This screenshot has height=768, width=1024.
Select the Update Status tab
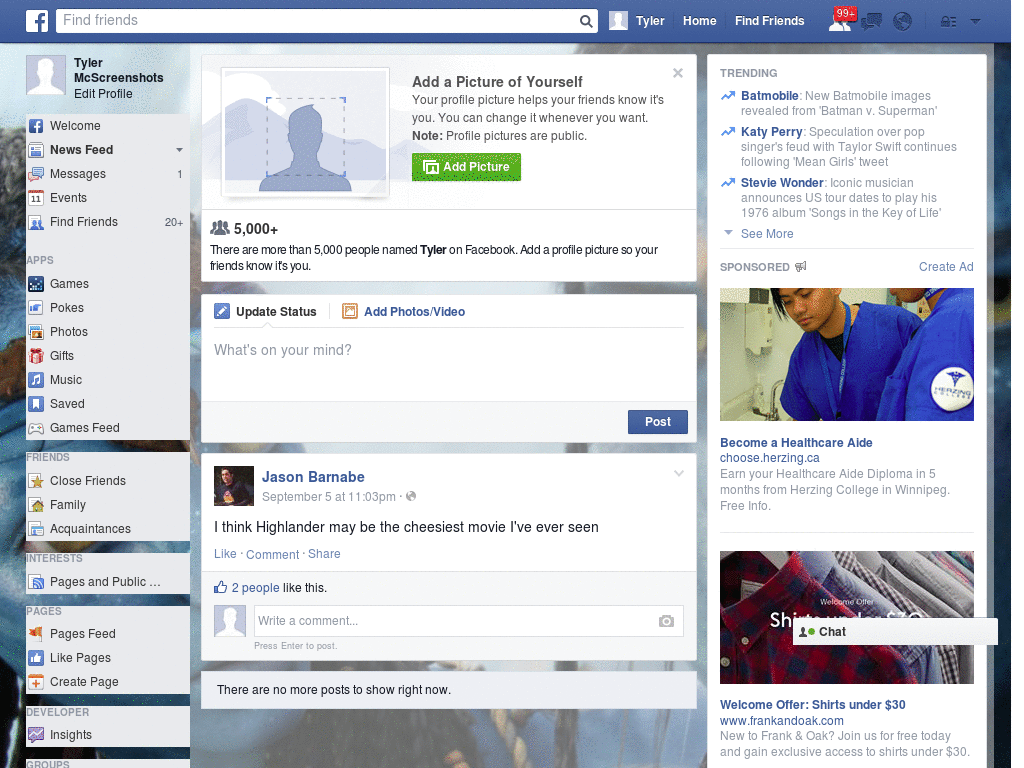[265, 312]
